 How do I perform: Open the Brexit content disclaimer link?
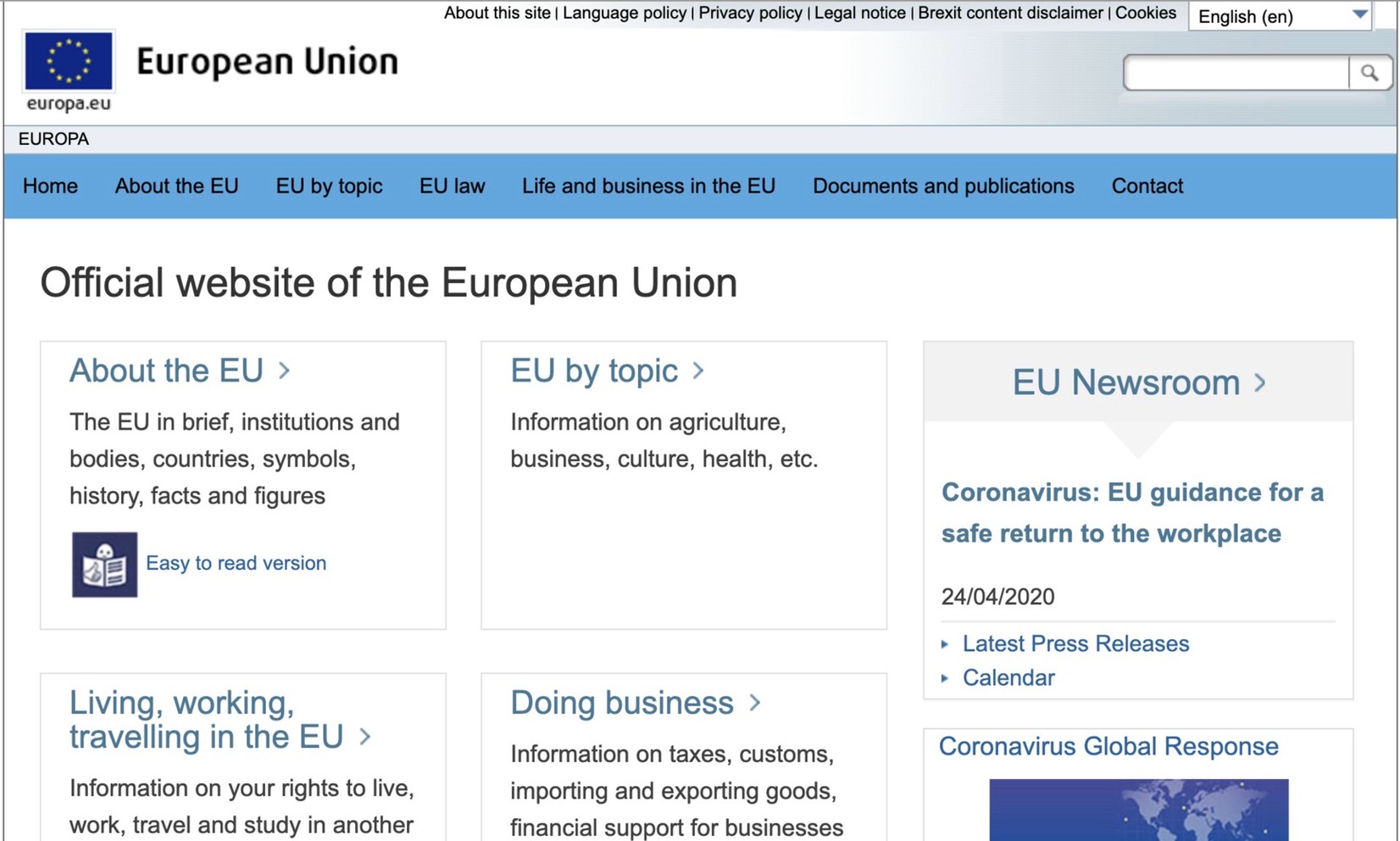(x=1010, y=13)
